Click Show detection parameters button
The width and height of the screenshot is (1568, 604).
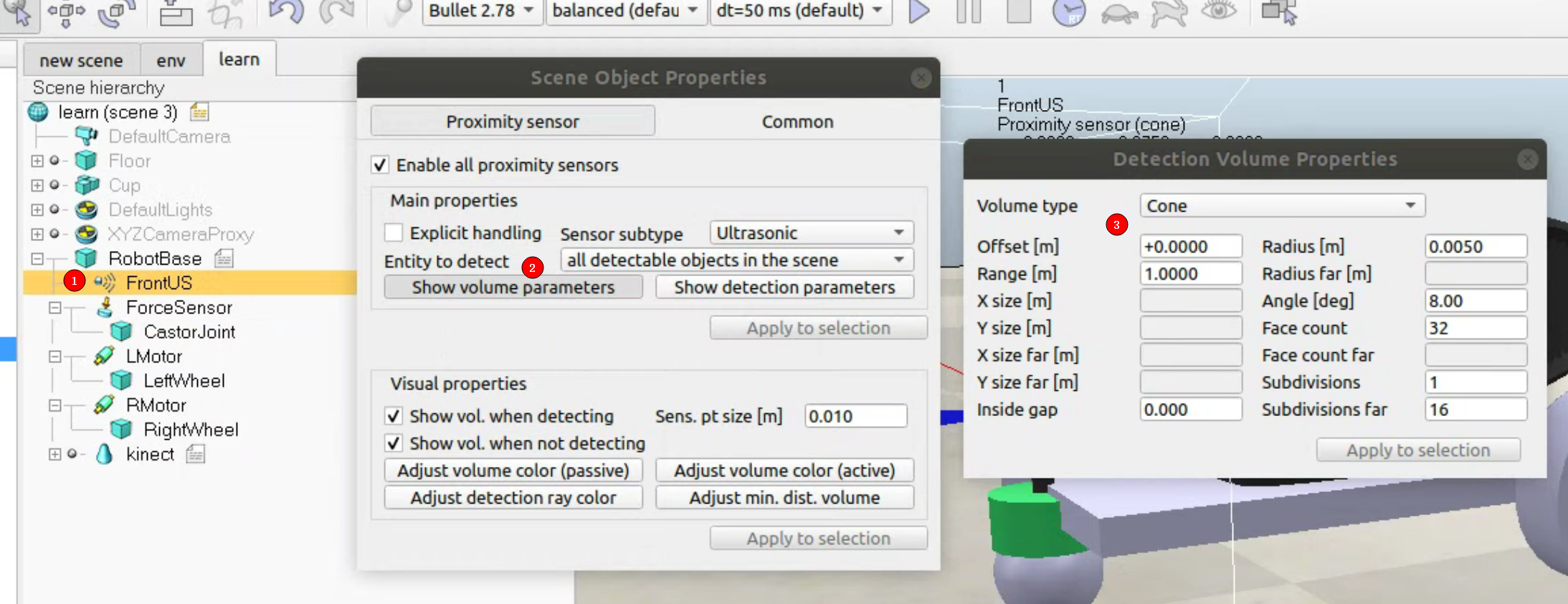pos(784,287)
